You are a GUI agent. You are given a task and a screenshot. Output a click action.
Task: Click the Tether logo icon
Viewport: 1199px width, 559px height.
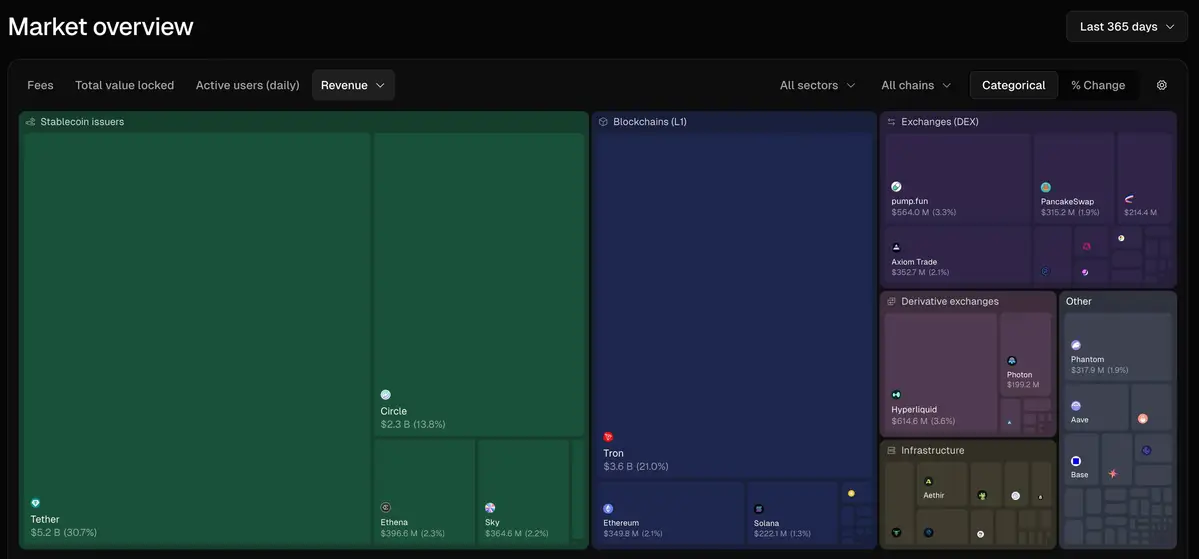[36, 503]
